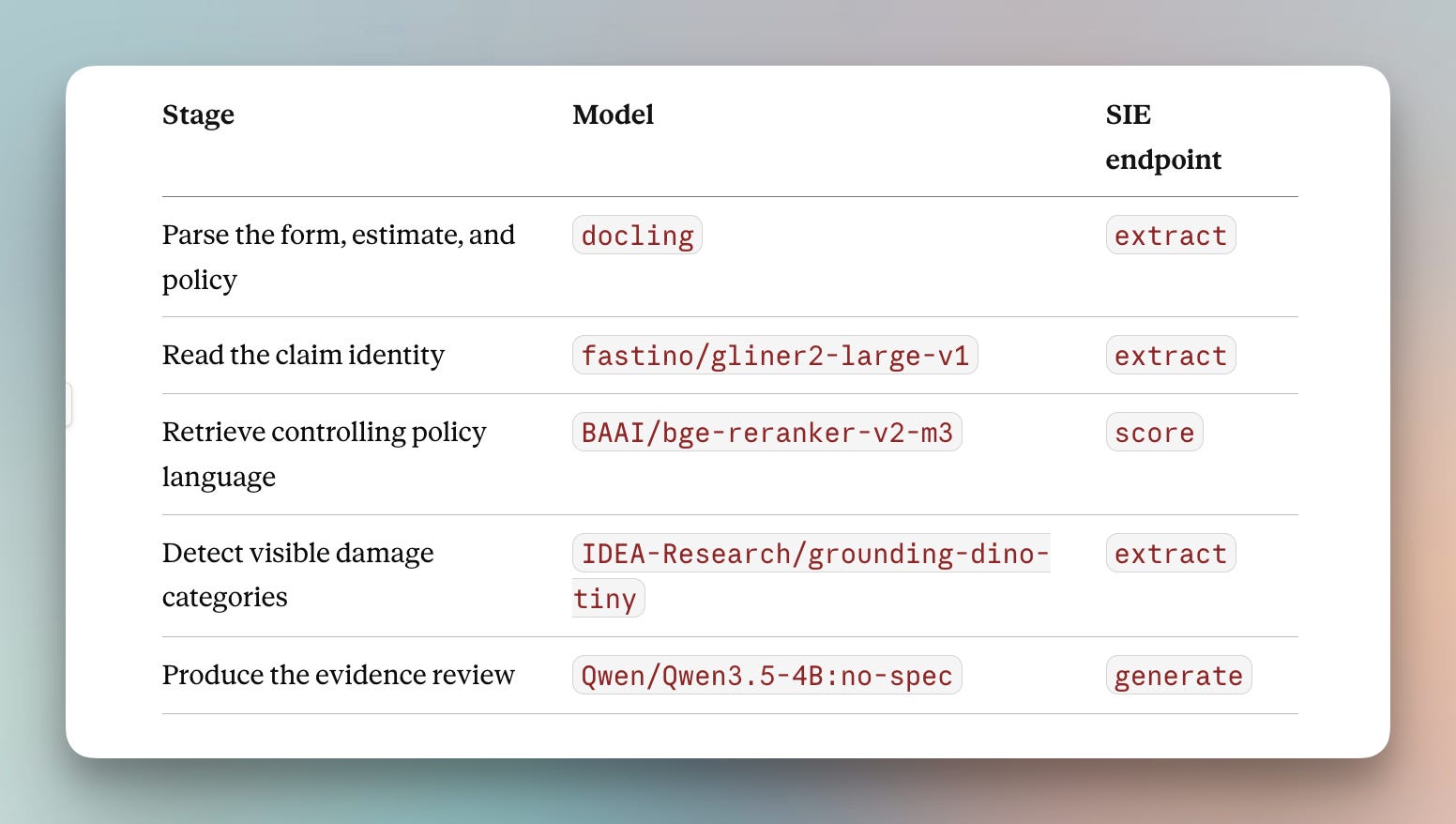1456x824 pixels.
Task: Click the generate endpoint tag
Action: 1178,676
